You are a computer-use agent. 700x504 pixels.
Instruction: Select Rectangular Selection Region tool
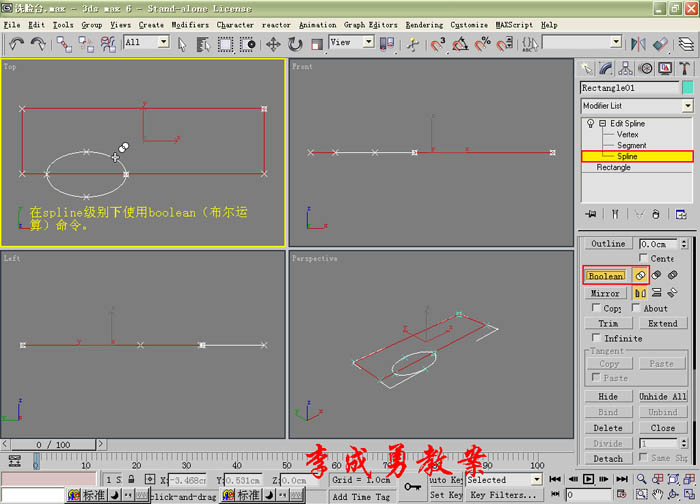coord(225,44)
